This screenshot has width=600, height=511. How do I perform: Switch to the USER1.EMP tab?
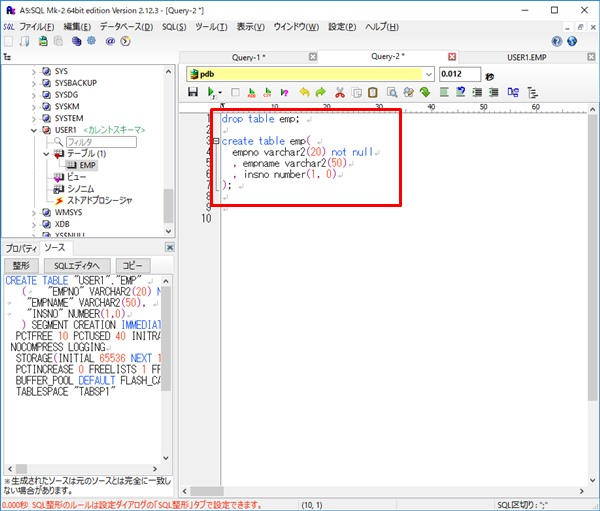pyautogui.click(x=527, y=57)
